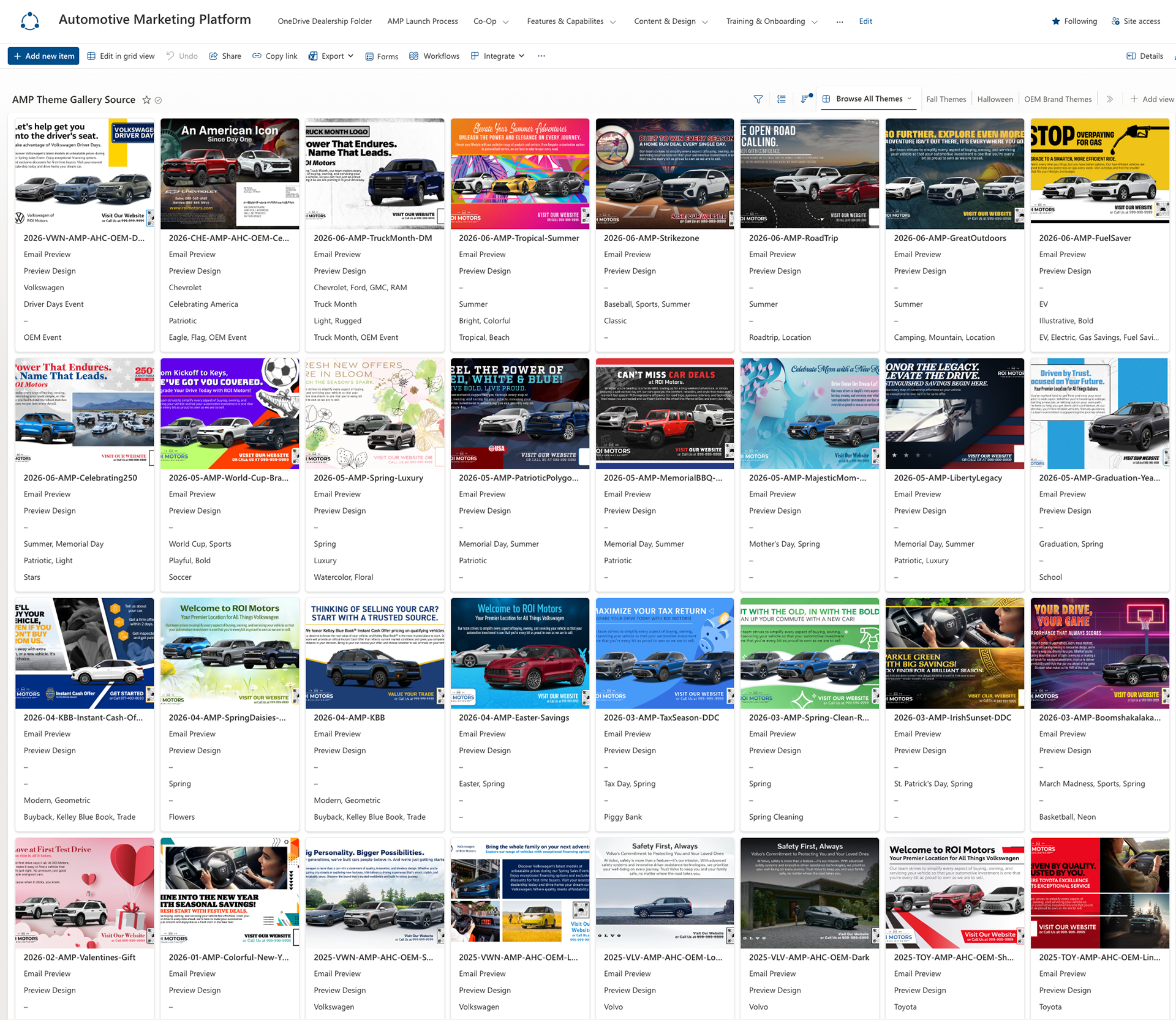The width and height of the screenshot is (1176, 1020).
Task: Open the filter pane icon
Action: point(758,99)
